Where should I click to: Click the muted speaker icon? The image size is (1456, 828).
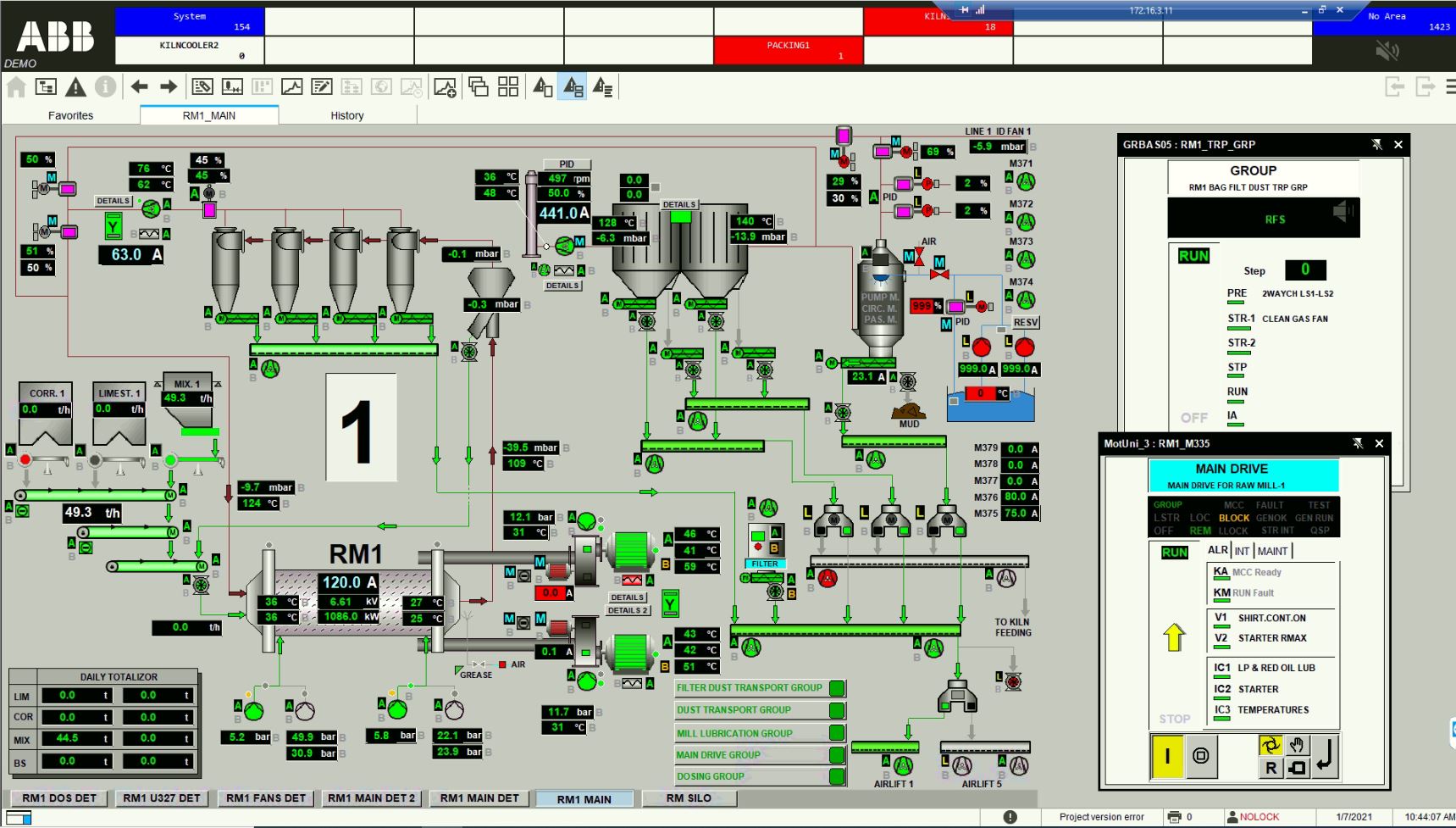tap(1387, 52)
